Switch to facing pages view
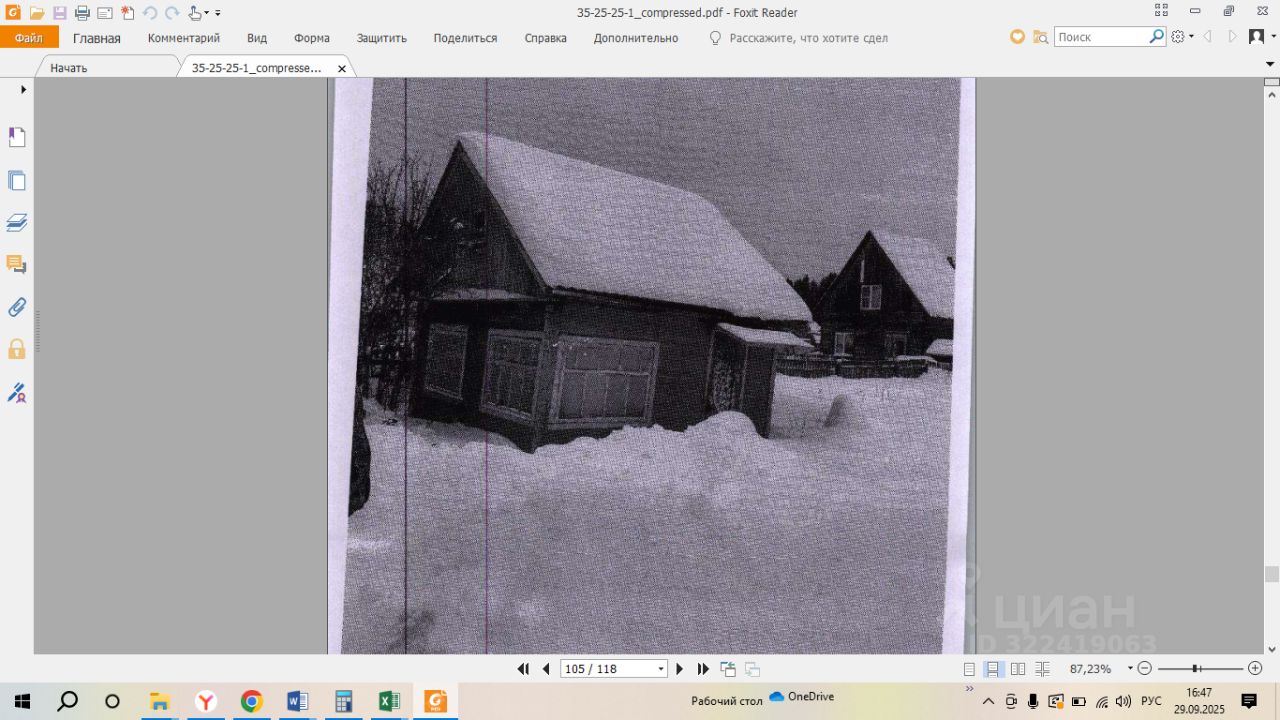The image size is (1280, 720). point(1018,669)
